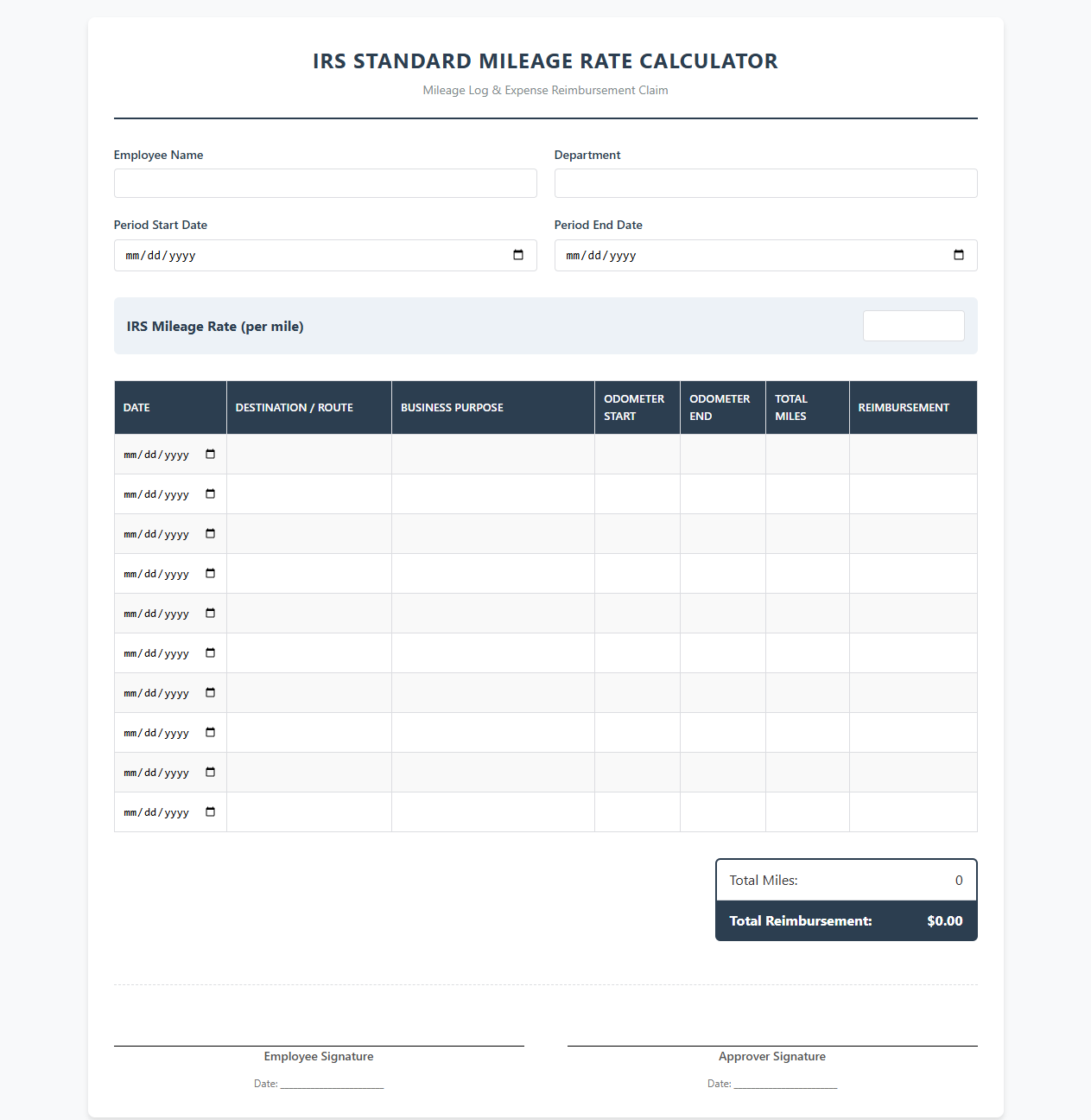The image size is (1091, 1120).
Task: Click Destination / Route cell in second row
Action: pos(309,494)
